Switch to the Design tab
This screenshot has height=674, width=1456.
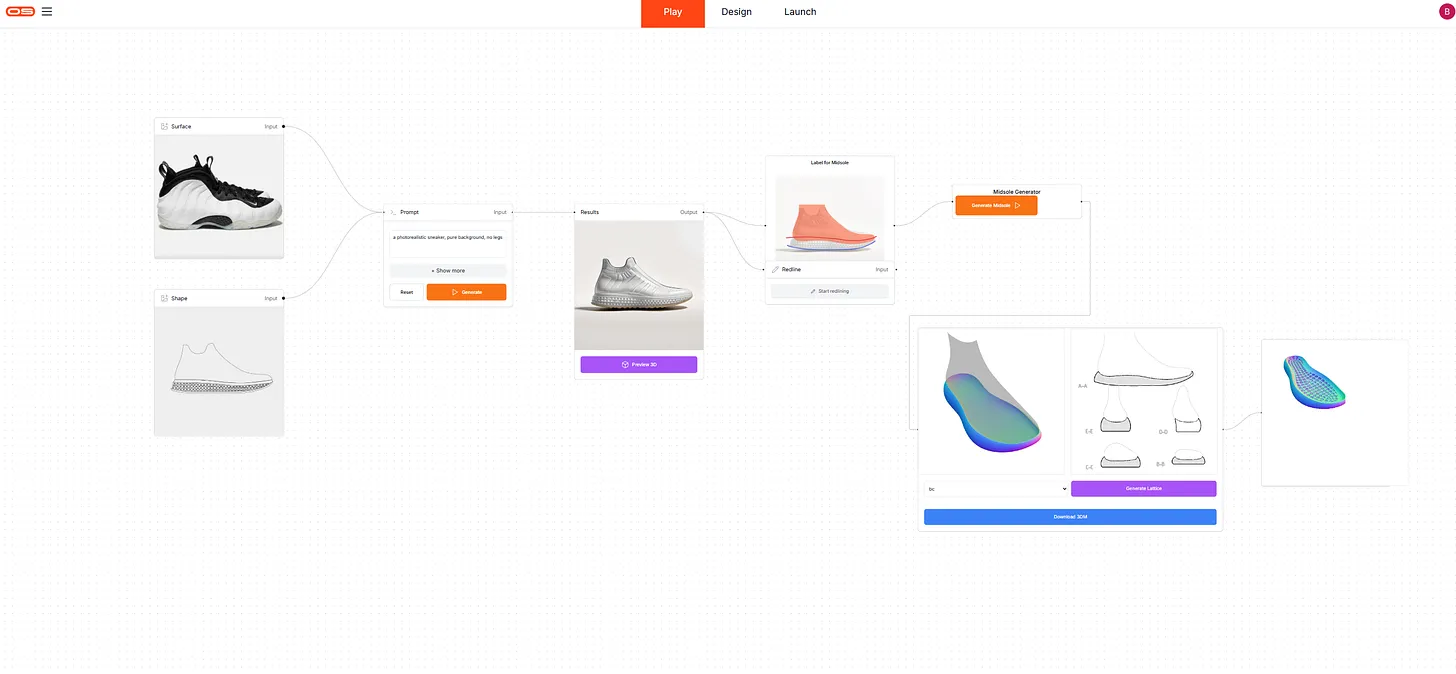click(x=736, y=13)
